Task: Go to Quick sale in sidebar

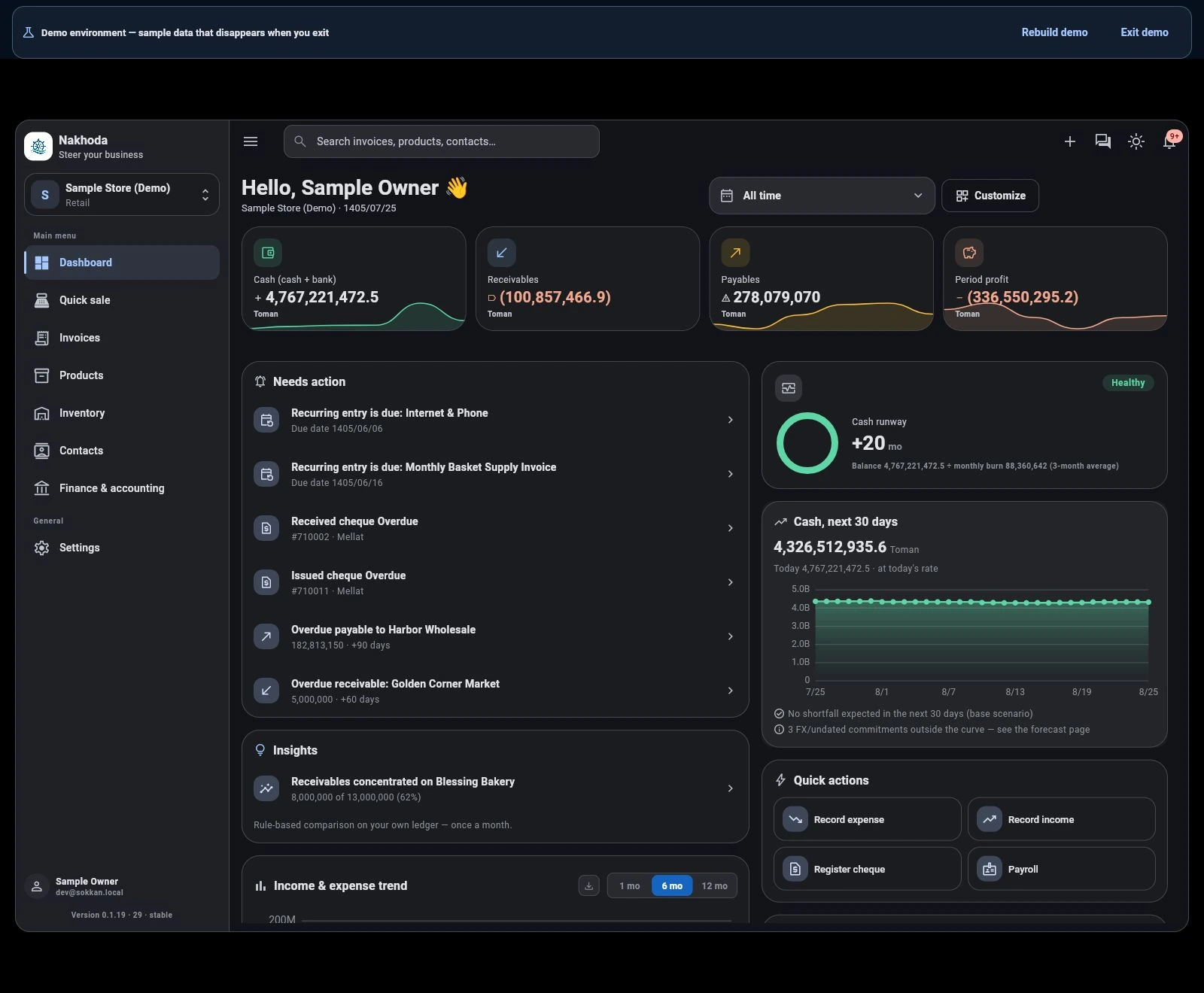Action: point(122,300)
